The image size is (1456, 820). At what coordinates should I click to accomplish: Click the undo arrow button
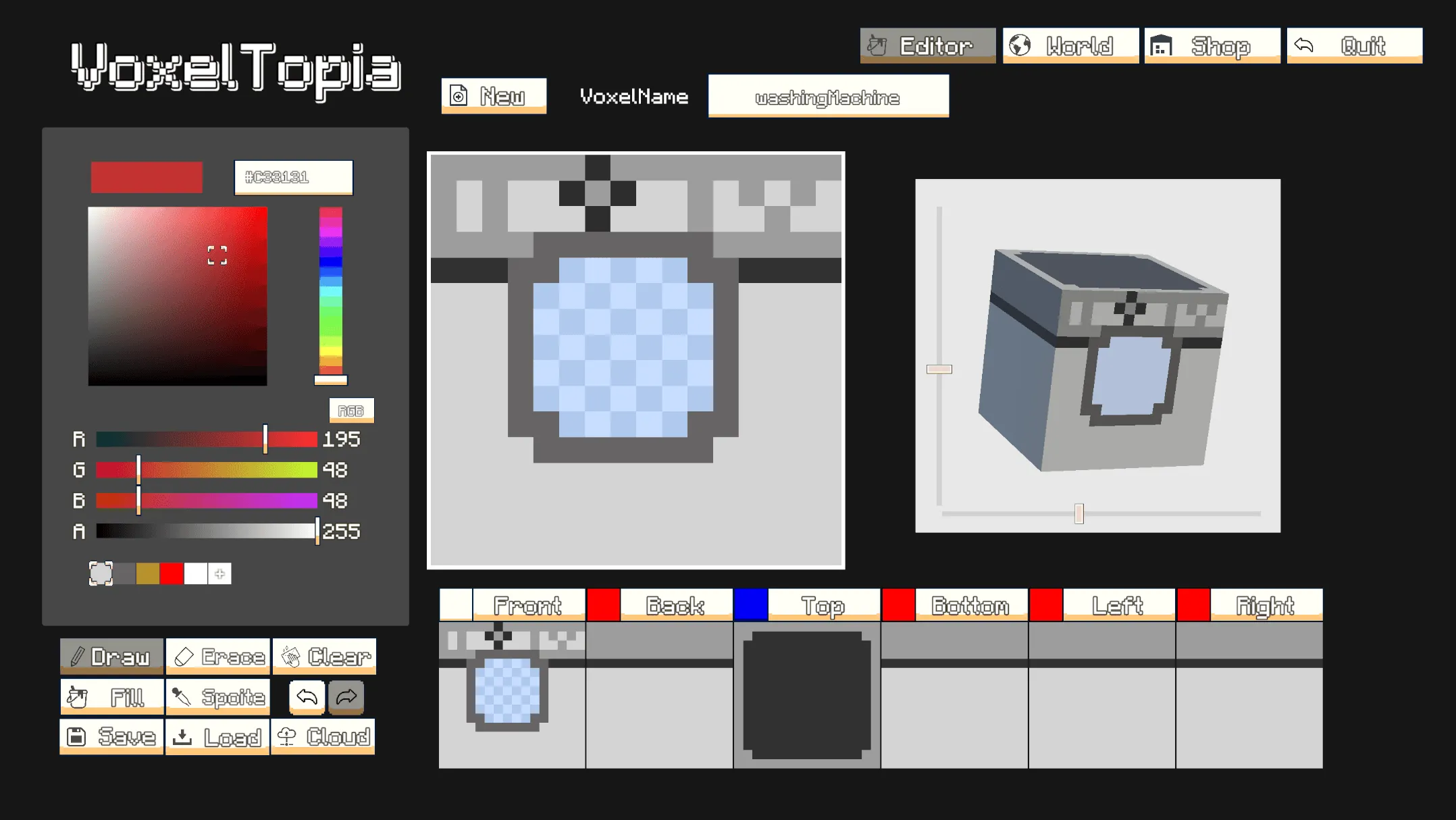tap(307, 696)
